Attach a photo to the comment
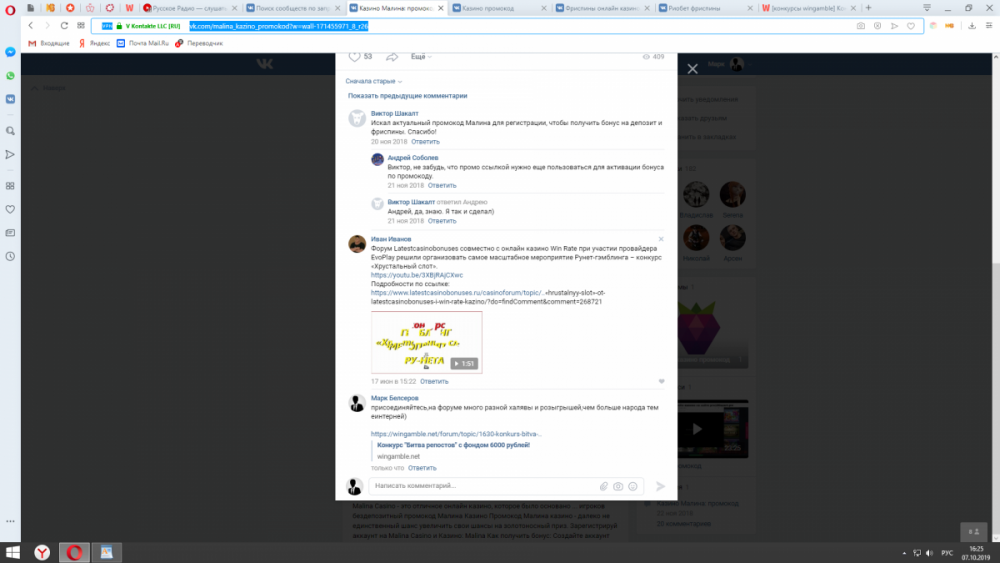 pos(618,486)
